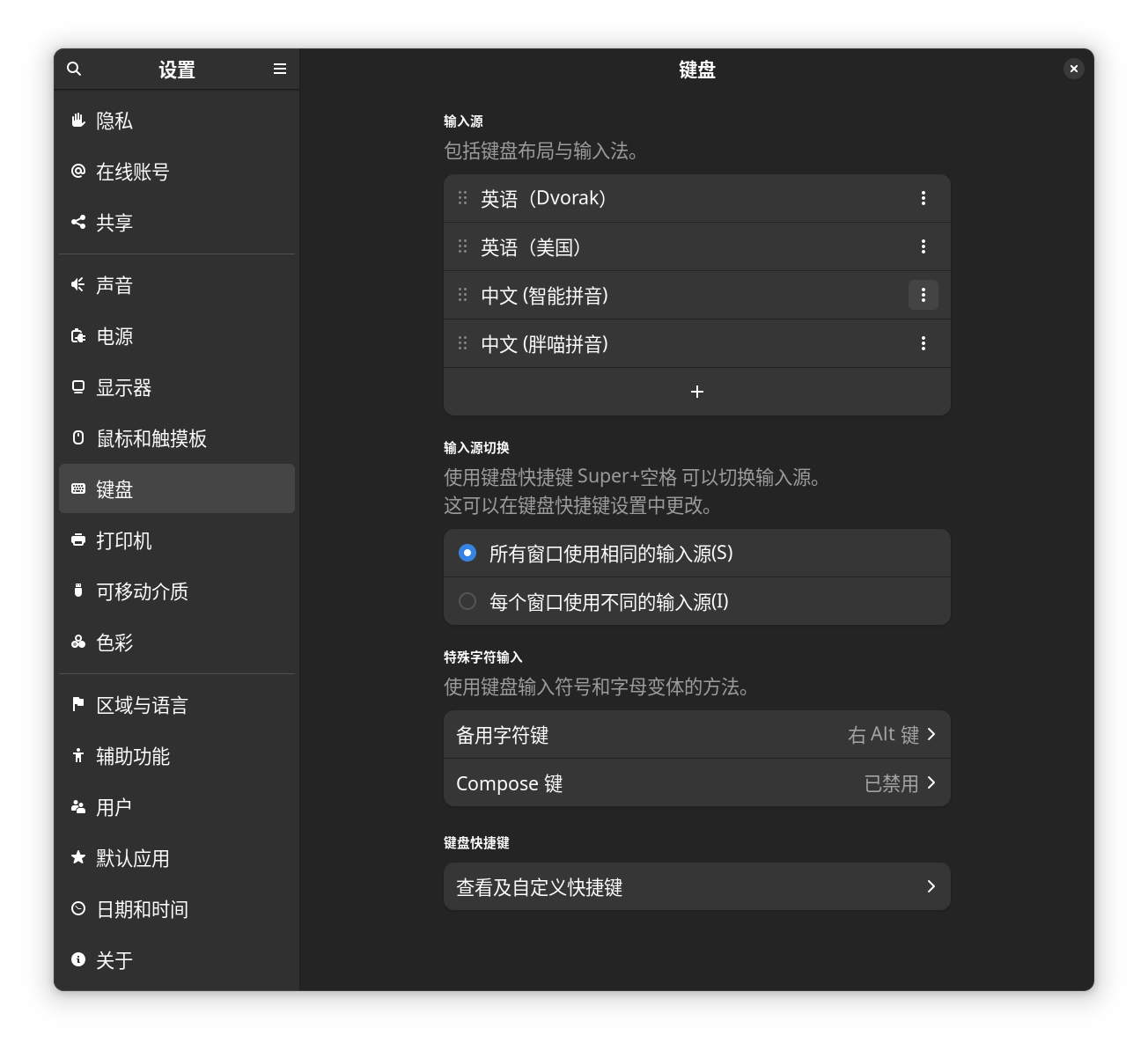Viewport: 1148px width, 1050px height.
Task: Click the 中文 (智能拼音) label
Action: click(x=544, y=296)
